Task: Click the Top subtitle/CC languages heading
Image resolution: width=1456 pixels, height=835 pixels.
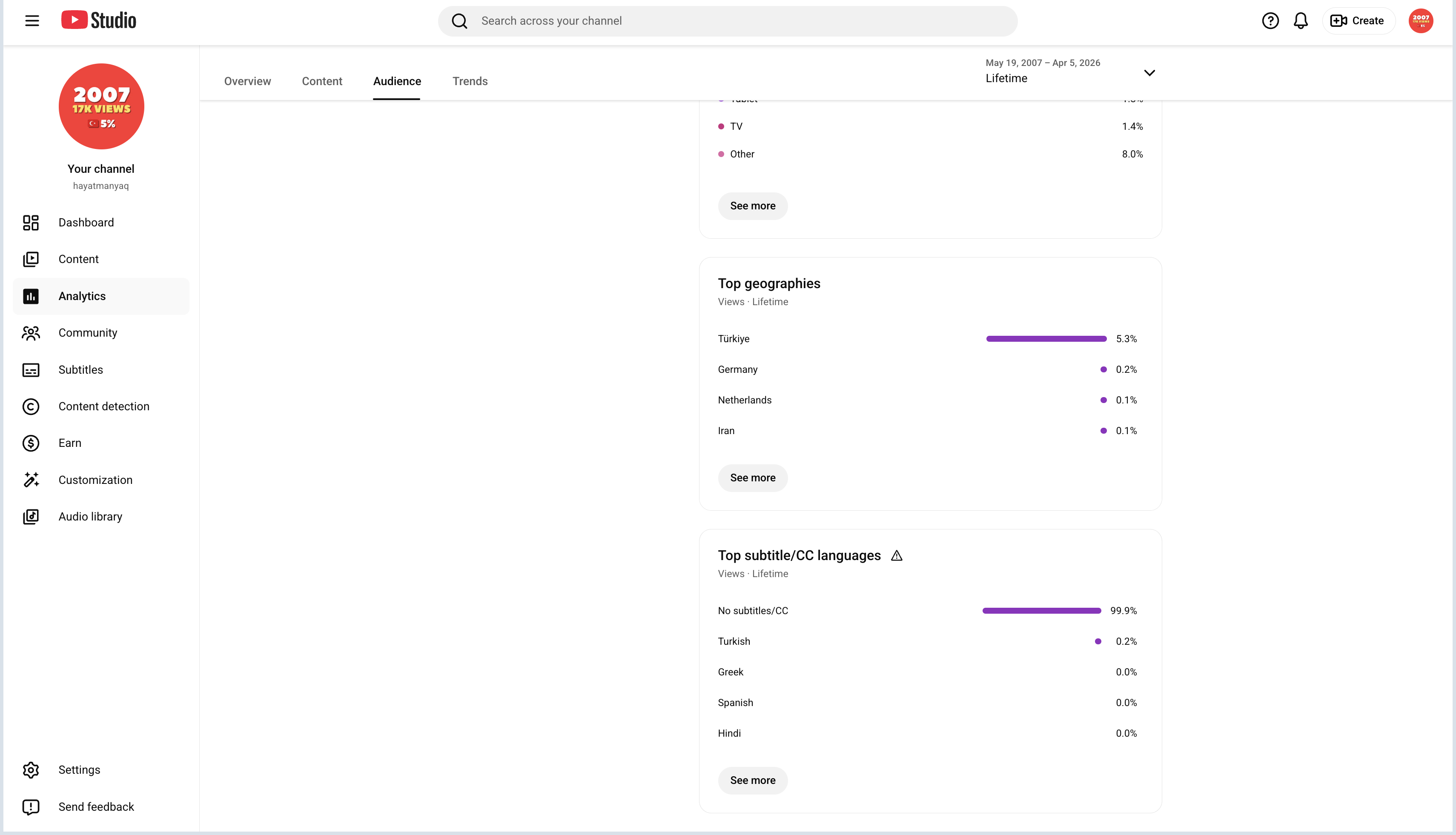Action: [799, 556]
